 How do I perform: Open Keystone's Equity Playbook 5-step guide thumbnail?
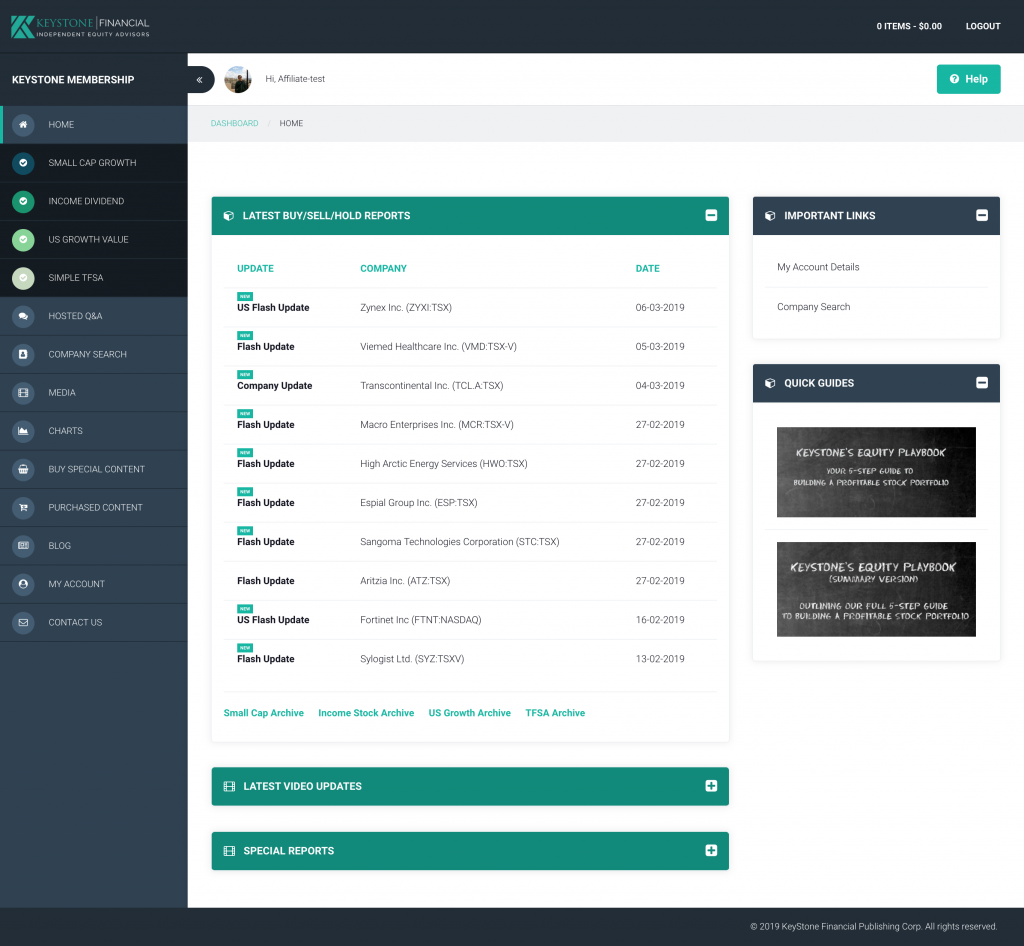coord(876,472)
